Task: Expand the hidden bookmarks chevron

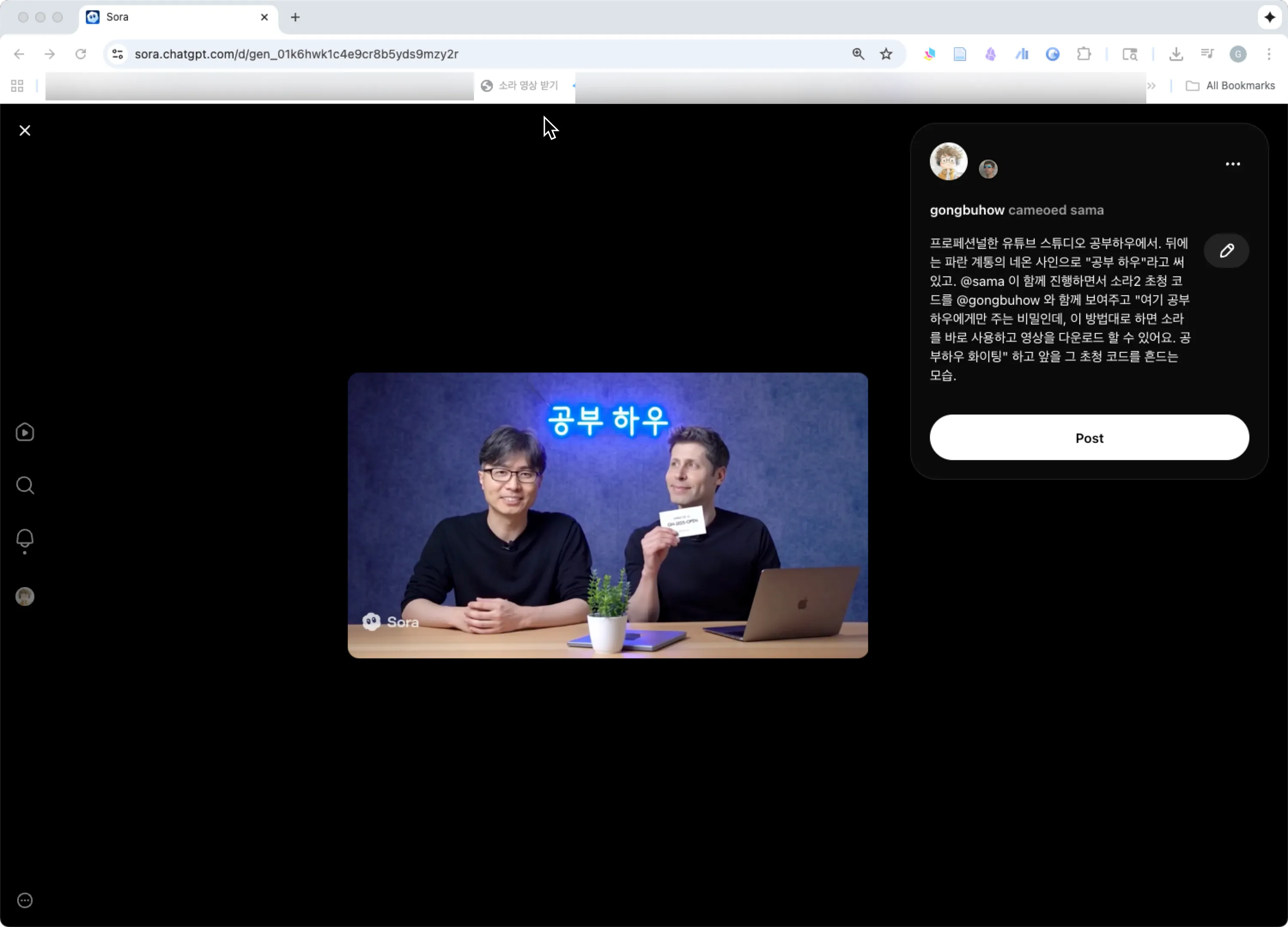Action: click(x=1151, y=86)
